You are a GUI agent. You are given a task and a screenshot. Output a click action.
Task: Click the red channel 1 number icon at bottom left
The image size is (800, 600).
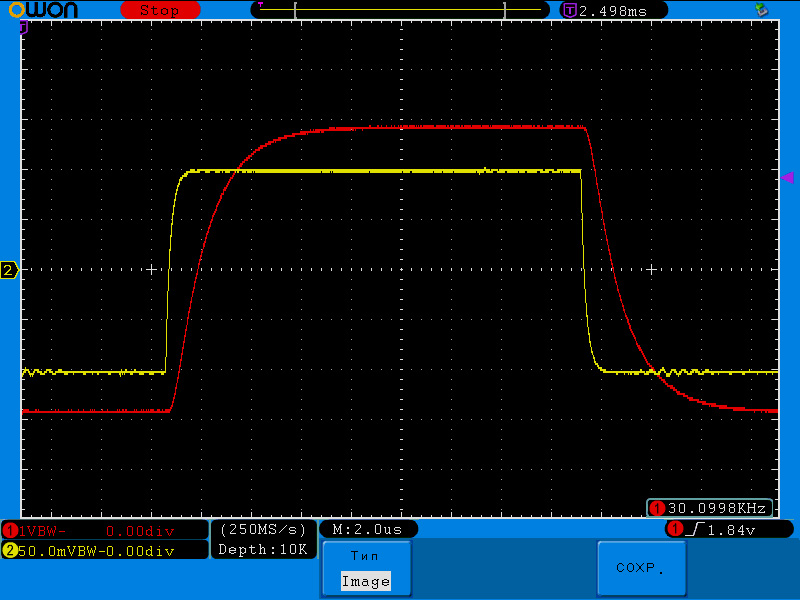tap(9, 531)
